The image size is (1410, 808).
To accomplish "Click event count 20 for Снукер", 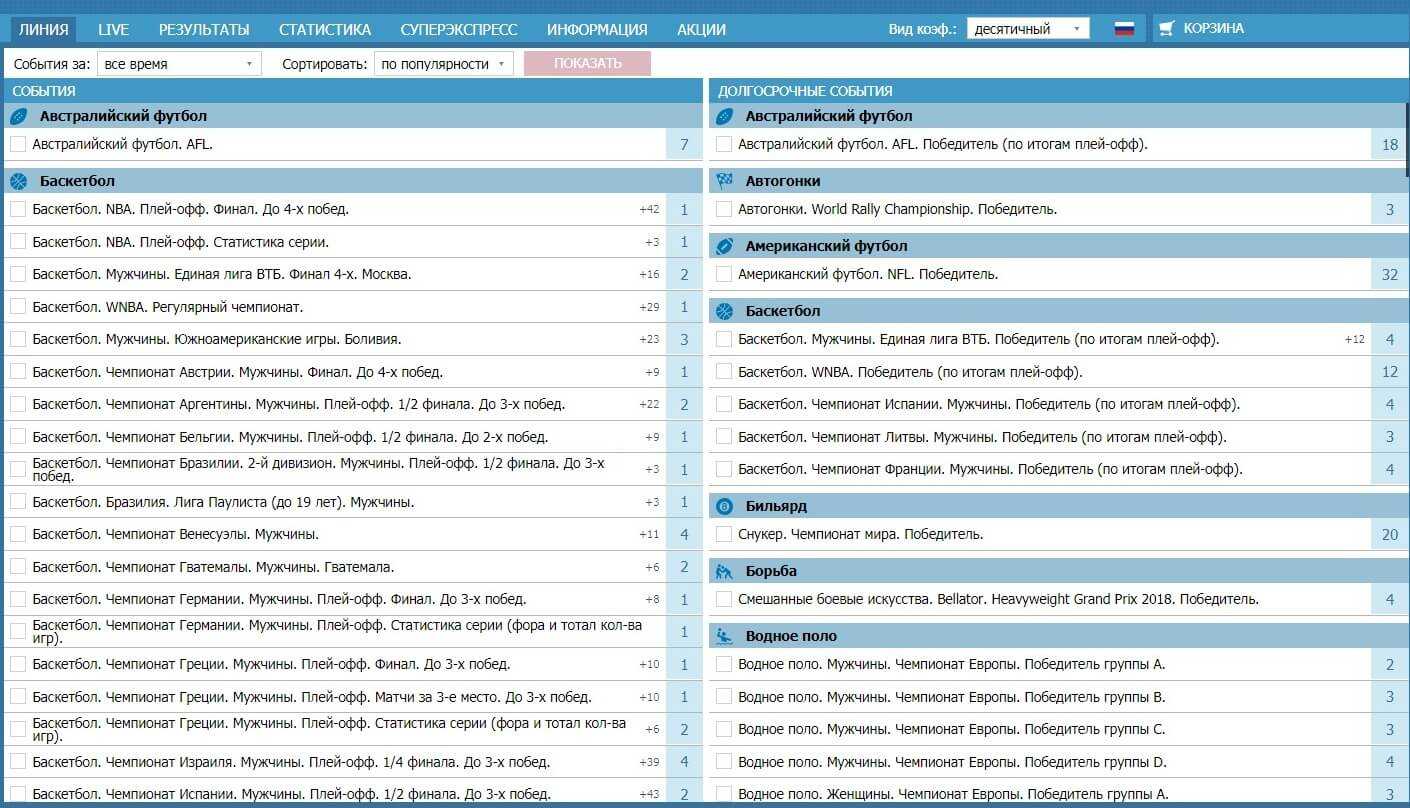I will click(1389, 534).
